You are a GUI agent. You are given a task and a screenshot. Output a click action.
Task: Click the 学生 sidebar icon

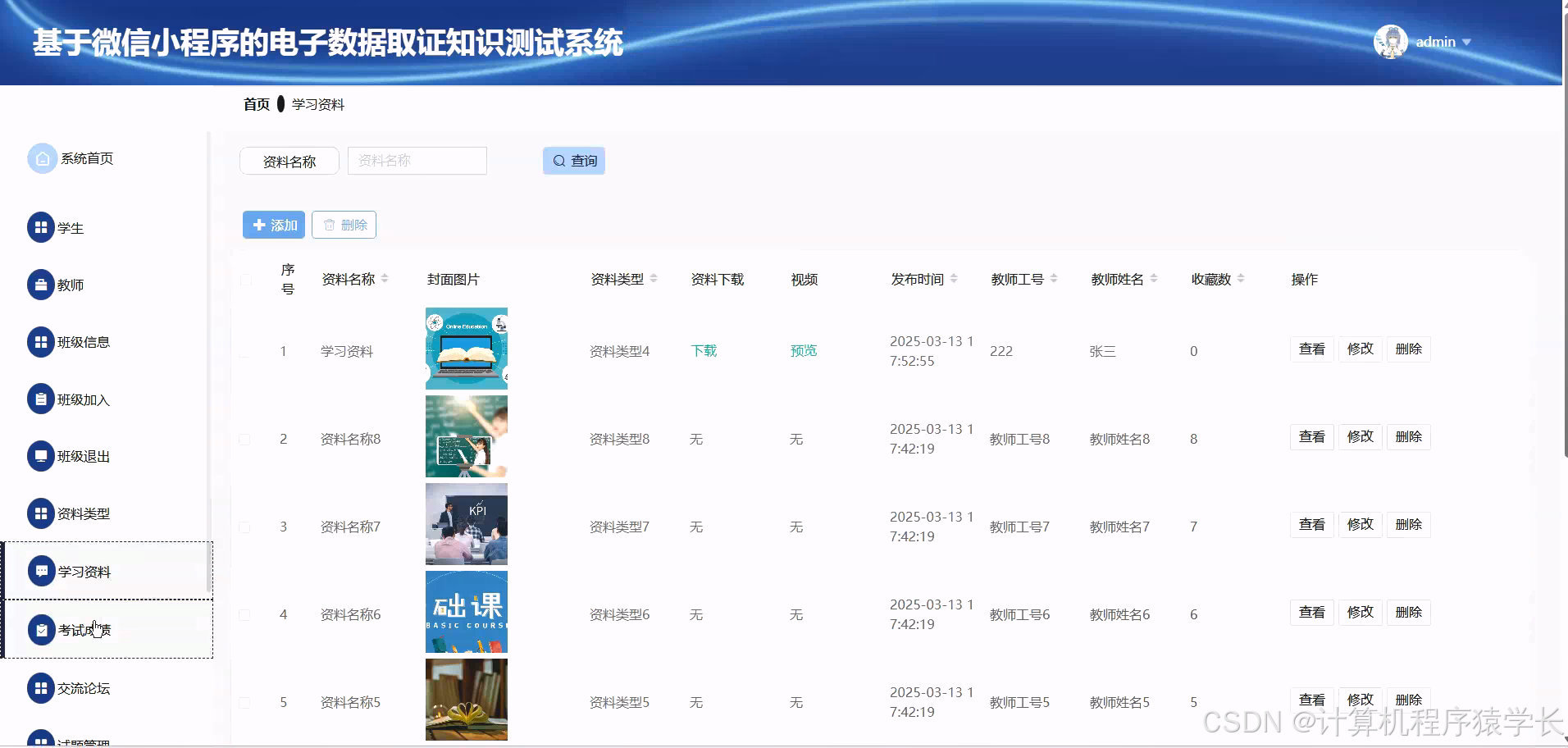pos(41,227)
